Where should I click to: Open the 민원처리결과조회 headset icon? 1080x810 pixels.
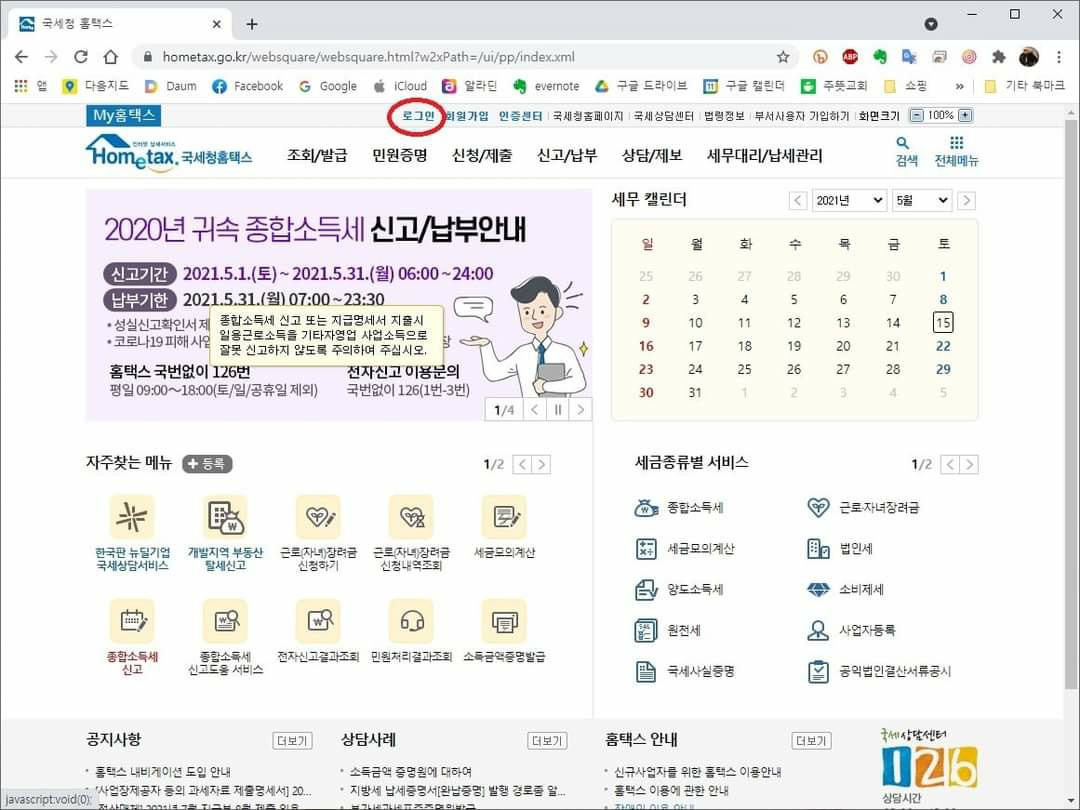(411, 620)
